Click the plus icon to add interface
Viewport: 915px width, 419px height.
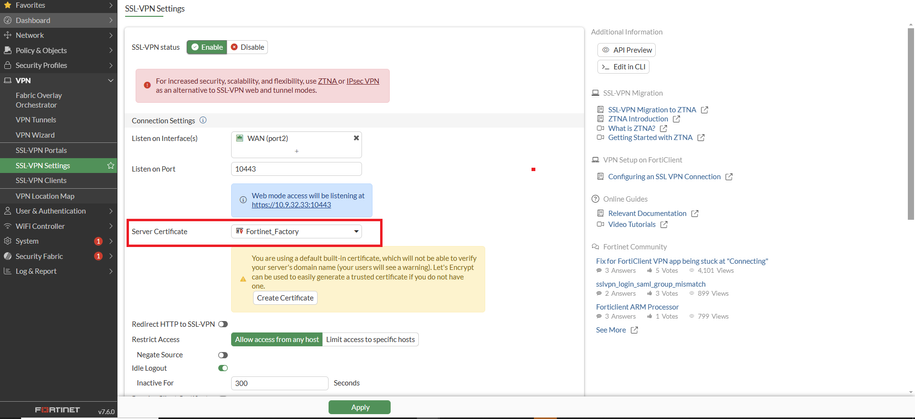point(296,151)
